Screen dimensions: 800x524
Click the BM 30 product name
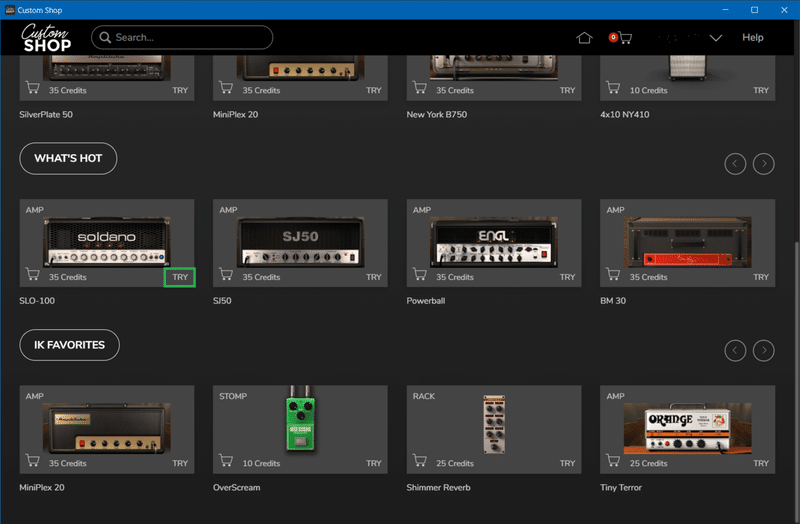point(613,301)
